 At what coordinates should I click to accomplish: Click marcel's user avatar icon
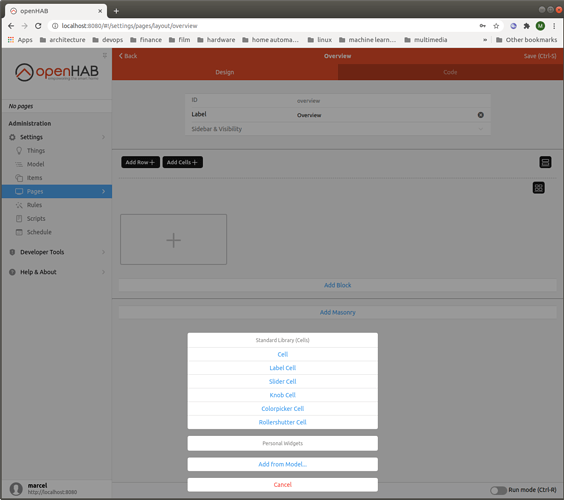[x=16, y=488]
